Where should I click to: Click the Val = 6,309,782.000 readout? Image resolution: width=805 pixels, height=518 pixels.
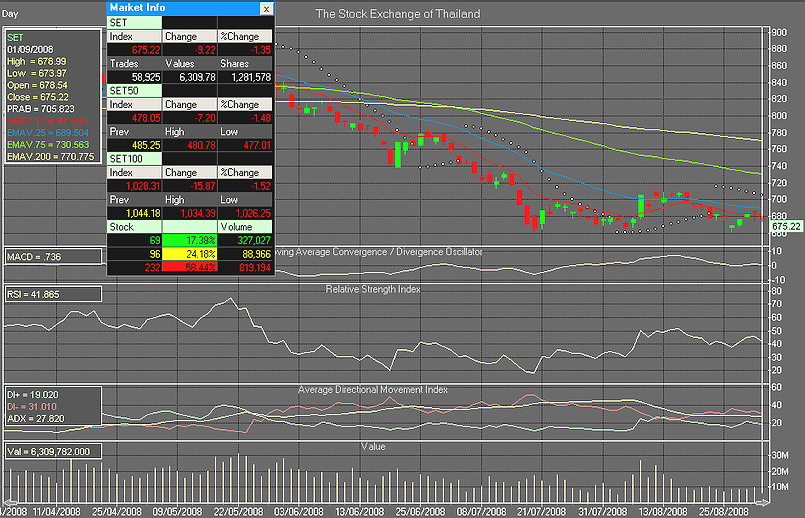[x=48, y=451]
